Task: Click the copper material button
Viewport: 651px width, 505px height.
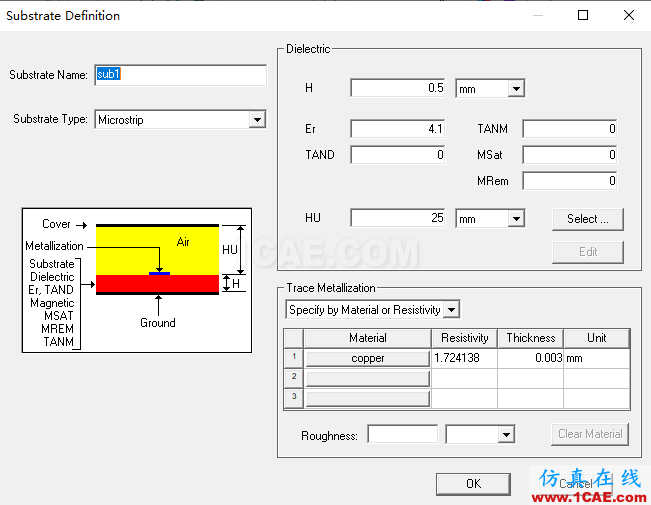Action: 367,358
